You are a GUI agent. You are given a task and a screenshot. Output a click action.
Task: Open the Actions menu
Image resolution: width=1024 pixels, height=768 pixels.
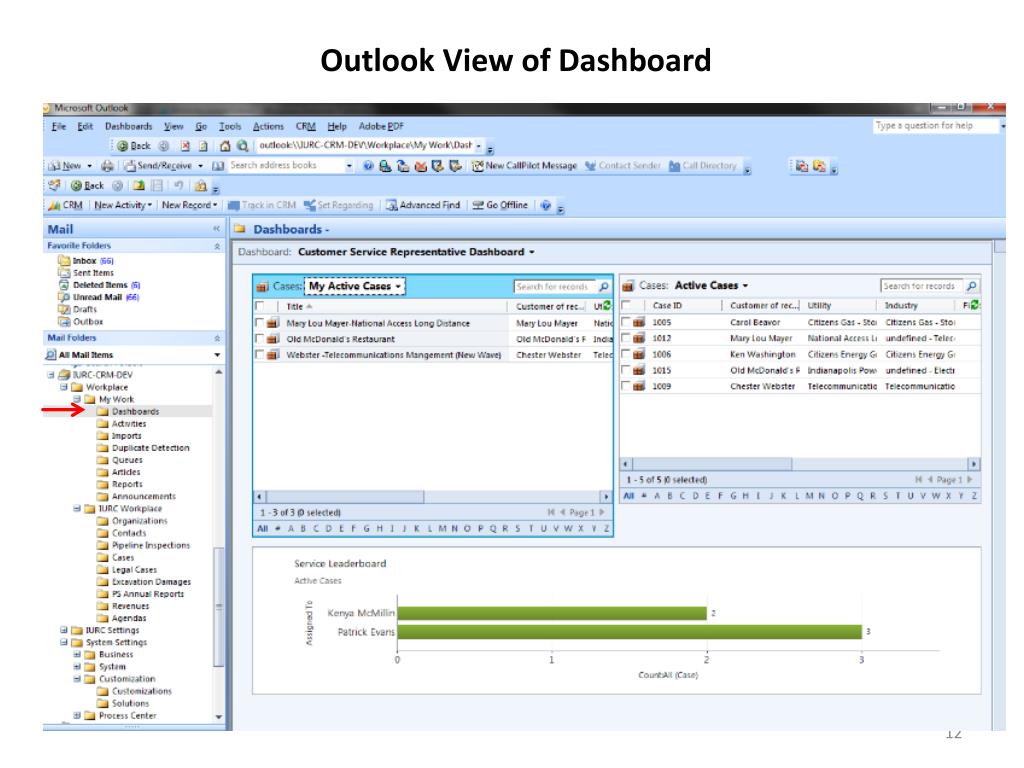point(268,126)
